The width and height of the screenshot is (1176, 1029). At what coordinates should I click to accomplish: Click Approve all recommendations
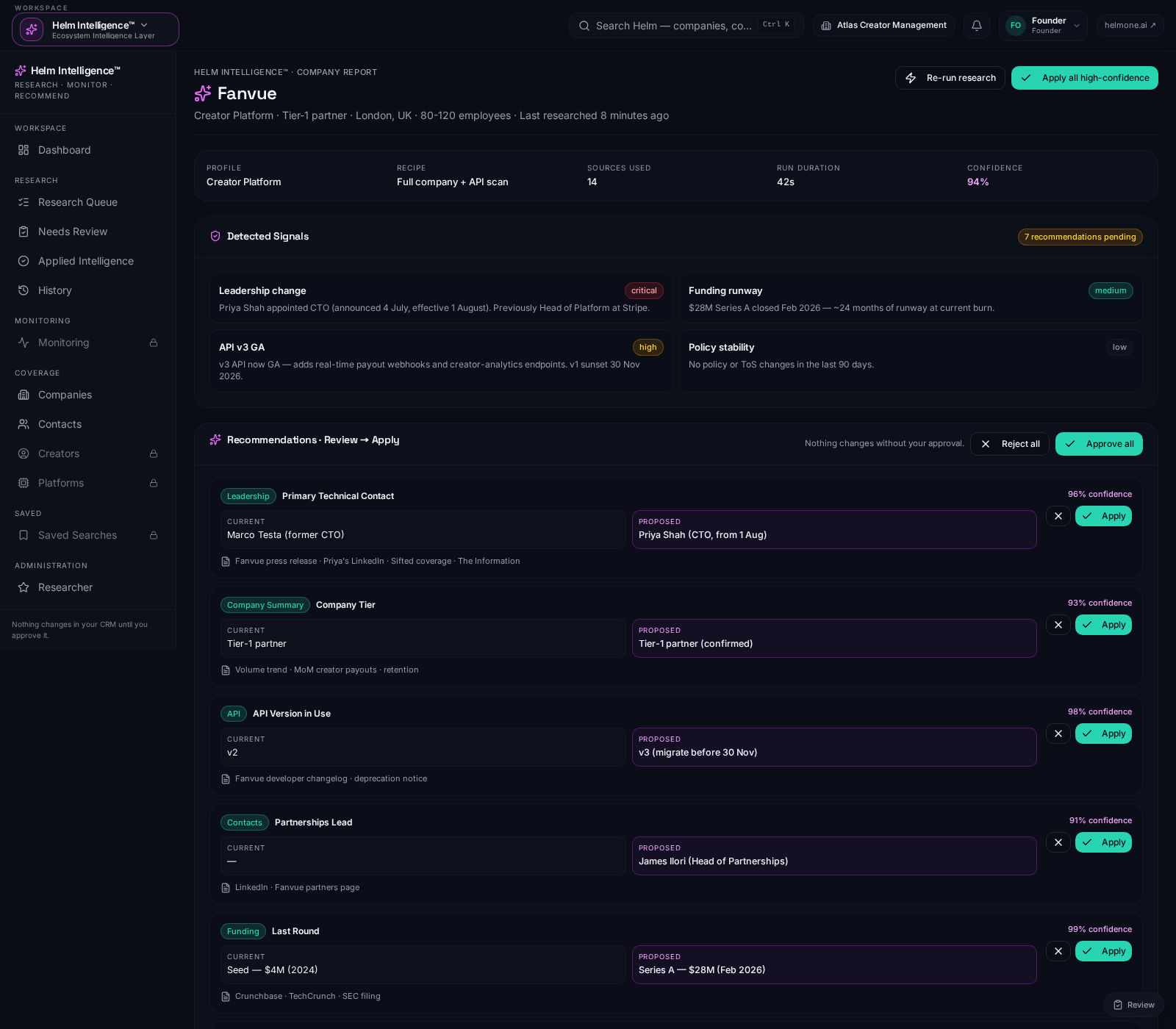(x=1100, y=444)
